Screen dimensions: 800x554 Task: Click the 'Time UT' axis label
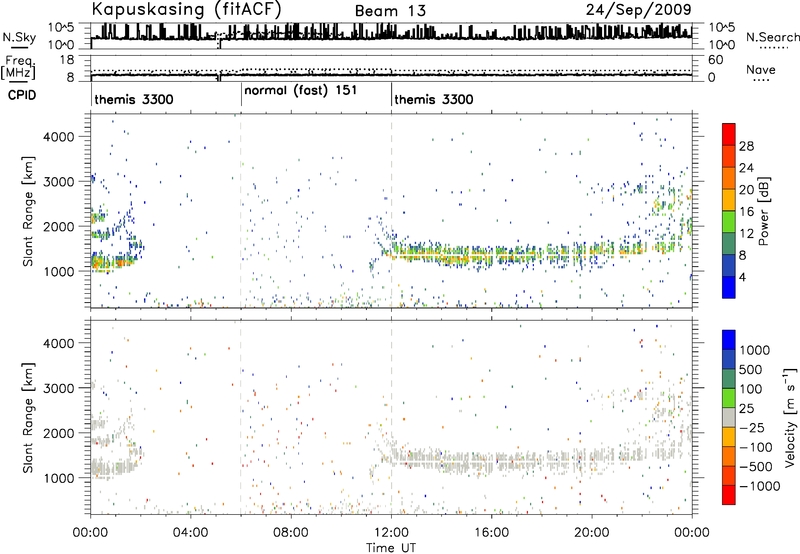tap(391, 547)
